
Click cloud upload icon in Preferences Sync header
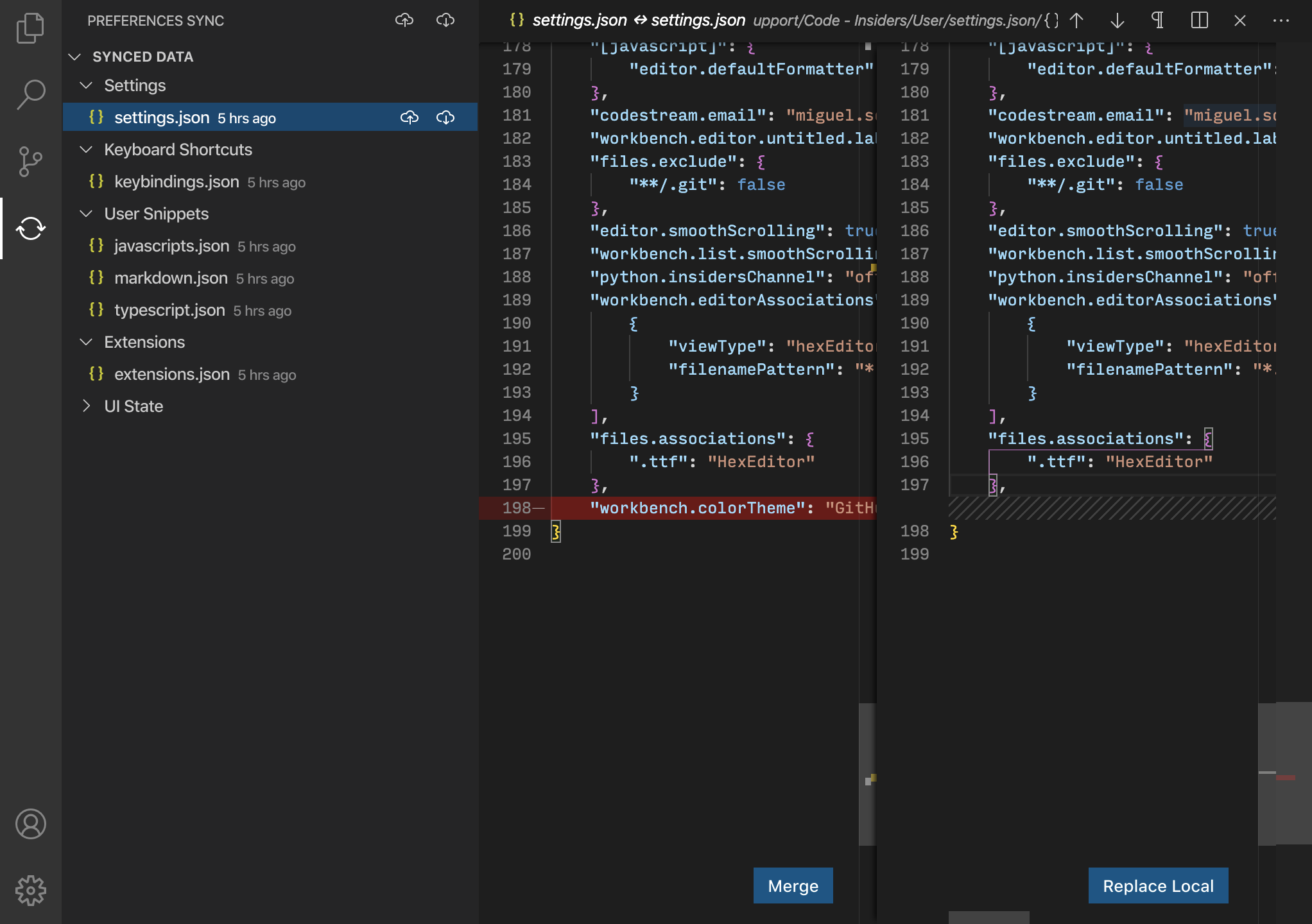tap(404, 21)
